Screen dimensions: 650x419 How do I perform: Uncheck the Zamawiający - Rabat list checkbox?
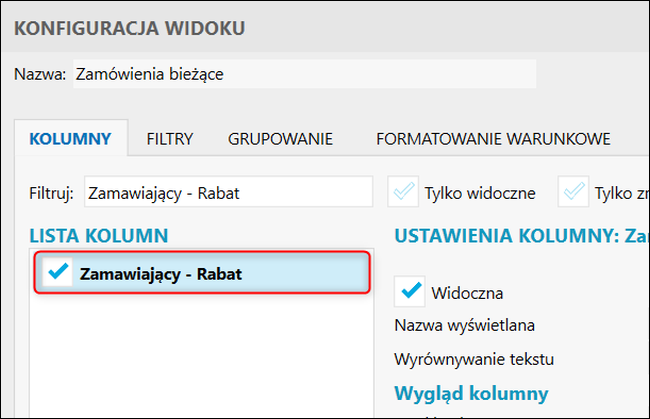tap(57, 273)
